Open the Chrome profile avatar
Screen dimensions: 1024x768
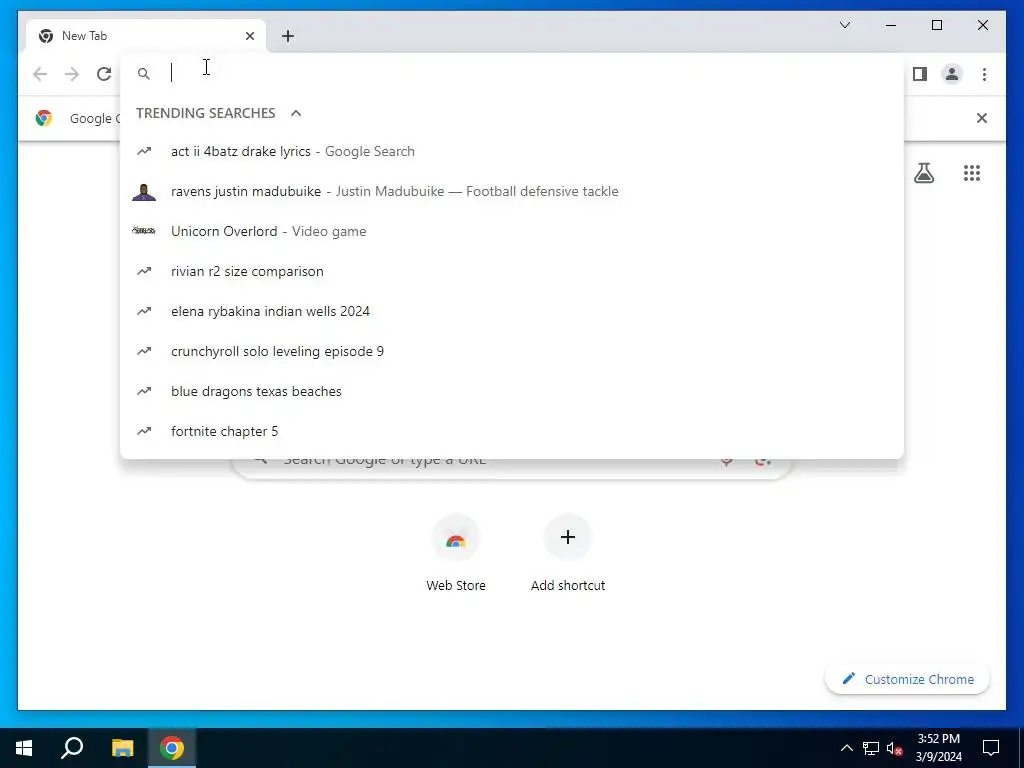pos(952,74)
